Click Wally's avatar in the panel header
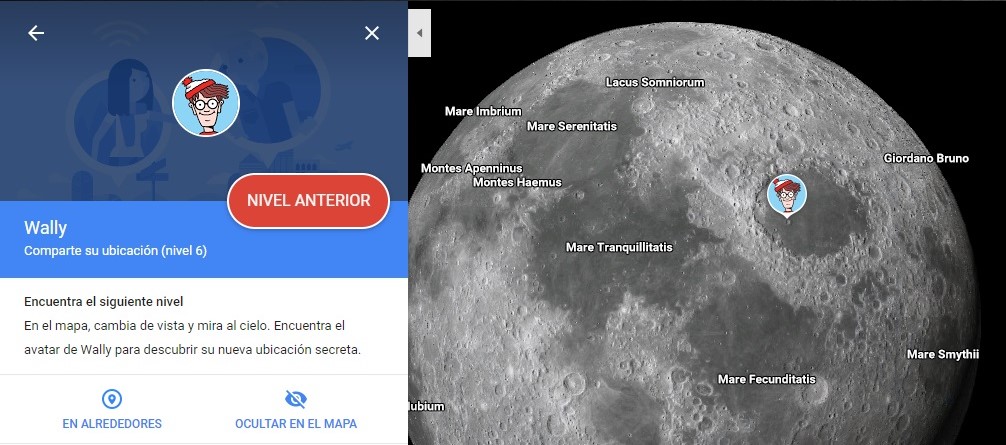The width and height of the screenshot is (1006, 445). [x=206, y=103]
